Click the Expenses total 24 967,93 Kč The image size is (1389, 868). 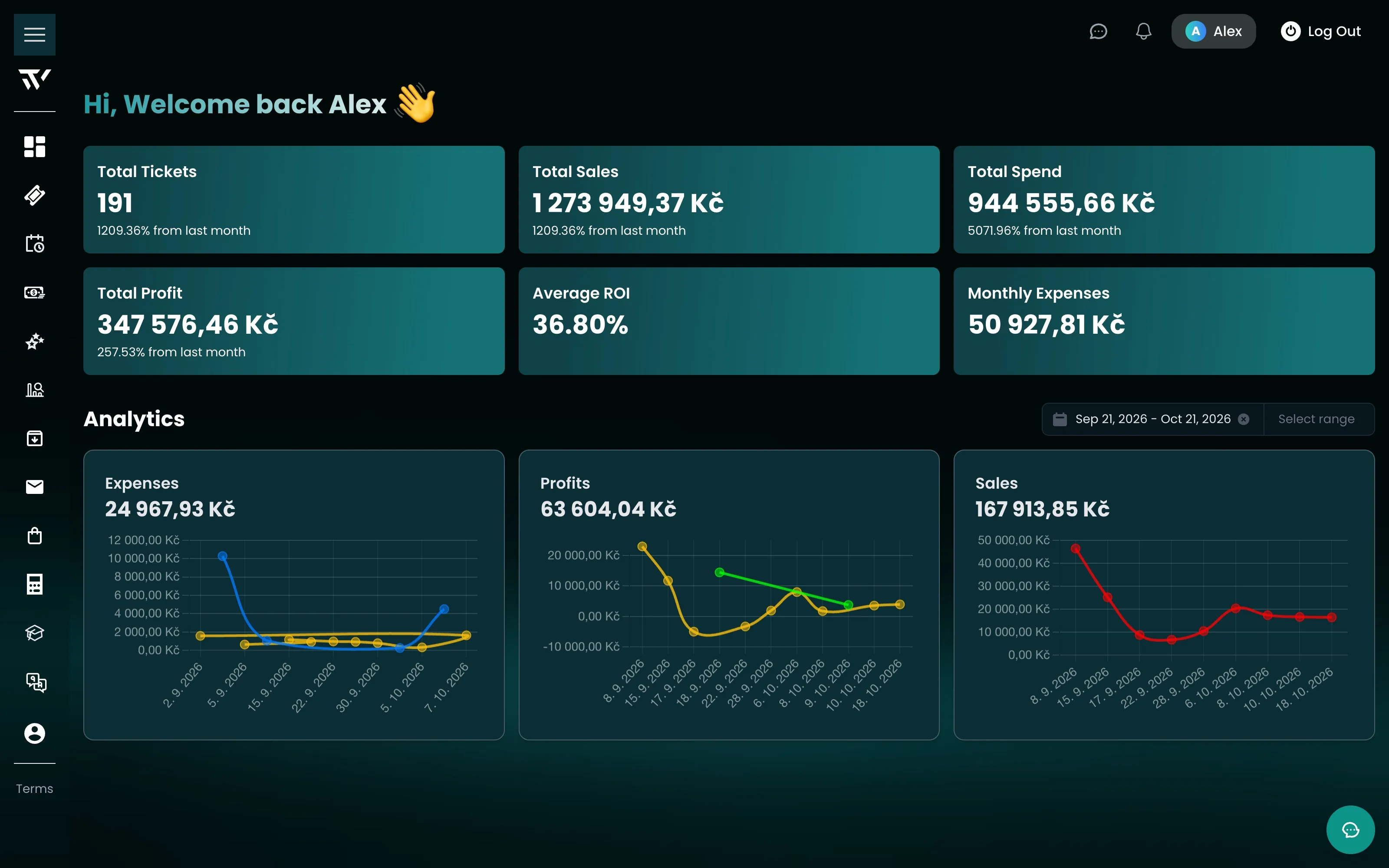[170, 509]
